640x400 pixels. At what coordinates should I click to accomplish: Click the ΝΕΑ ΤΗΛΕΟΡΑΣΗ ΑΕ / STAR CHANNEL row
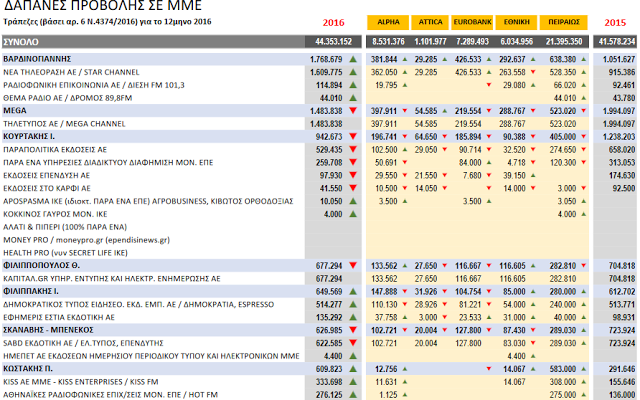point(71,72)
